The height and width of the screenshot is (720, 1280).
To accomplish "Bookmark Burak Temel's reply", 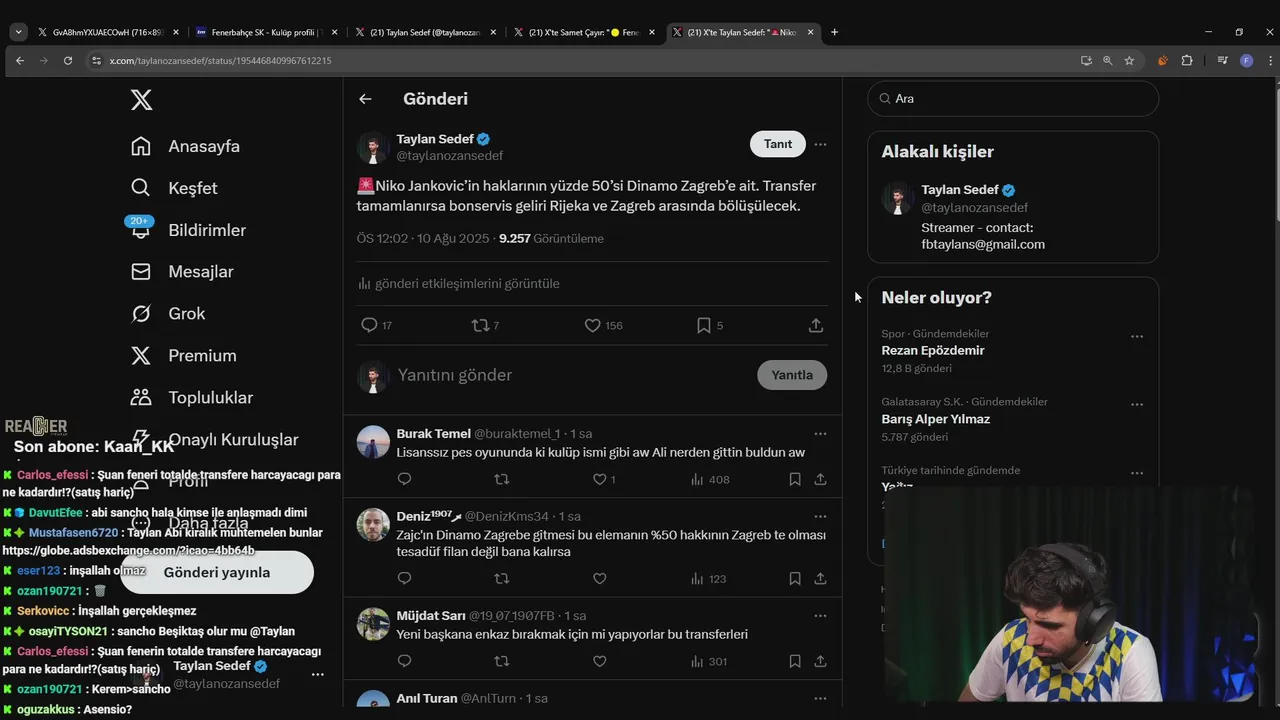I will pyautogui.click(x=795, y=479).
